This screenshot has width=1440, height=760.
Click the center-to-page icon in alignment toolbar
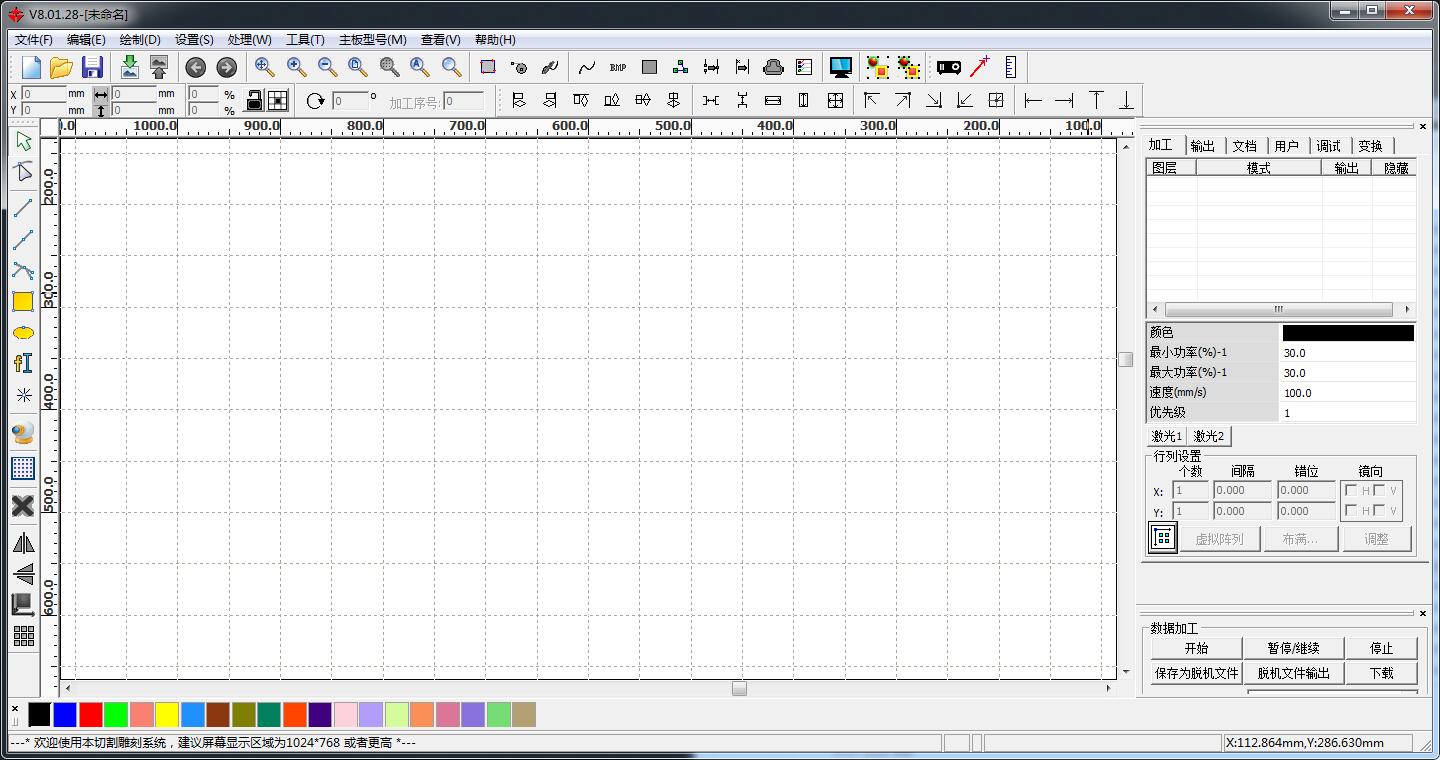pyautogui.click(x=996, y=100)
